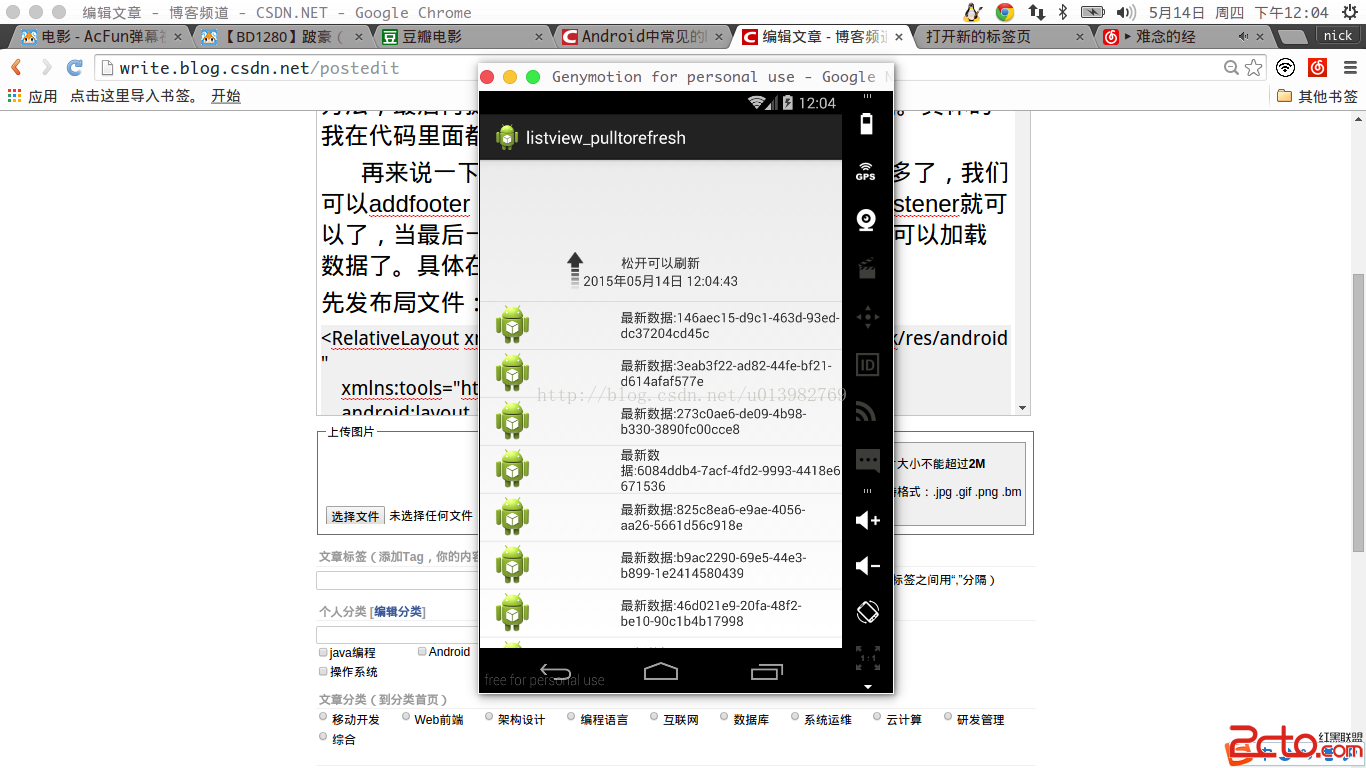
Task: Decrease emulator volume with speaker minus icon
Action: (867, 567)
